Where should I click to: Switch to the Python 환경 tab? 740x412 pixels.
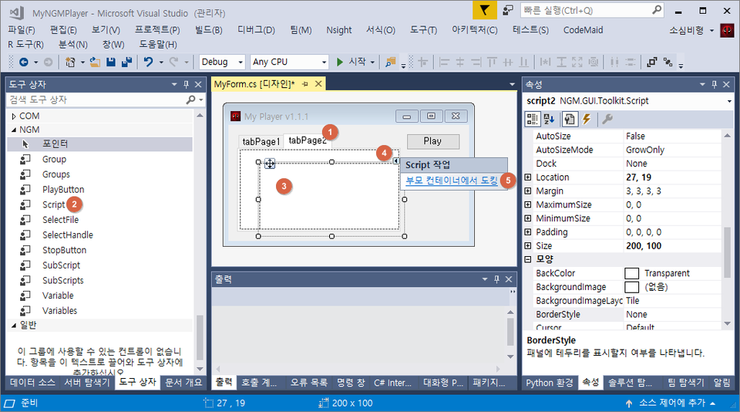coord(550,383)
